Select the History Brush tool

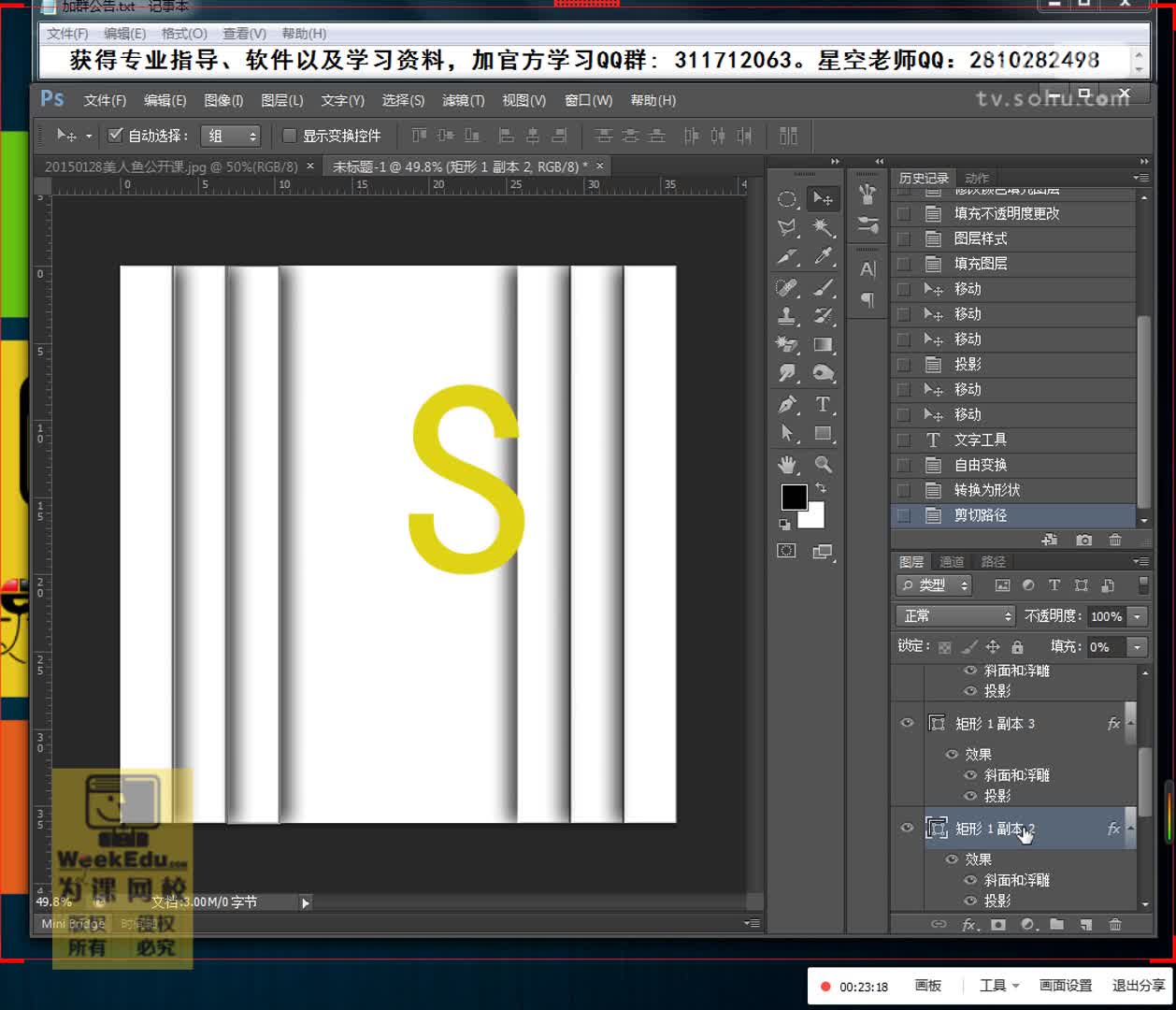[823, 316]
